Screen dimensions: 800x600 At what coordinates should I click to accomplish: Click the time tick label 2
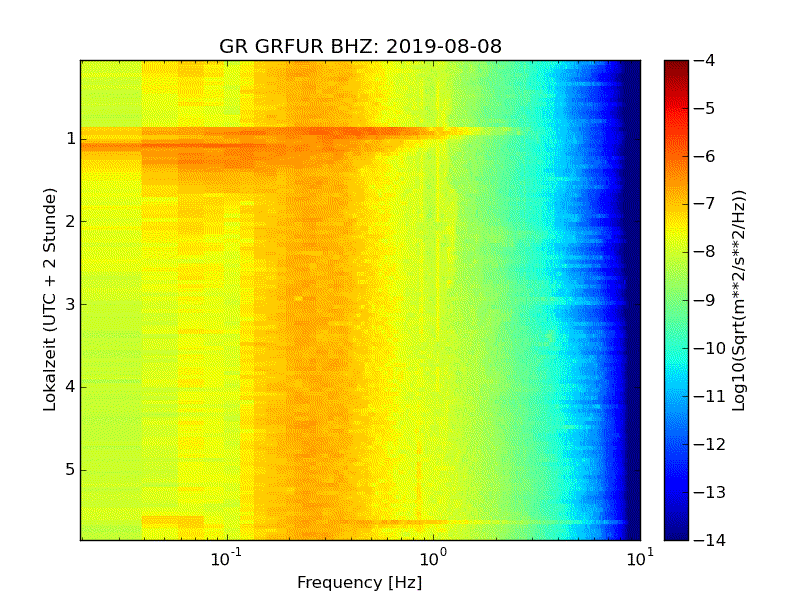pos(71,221)
